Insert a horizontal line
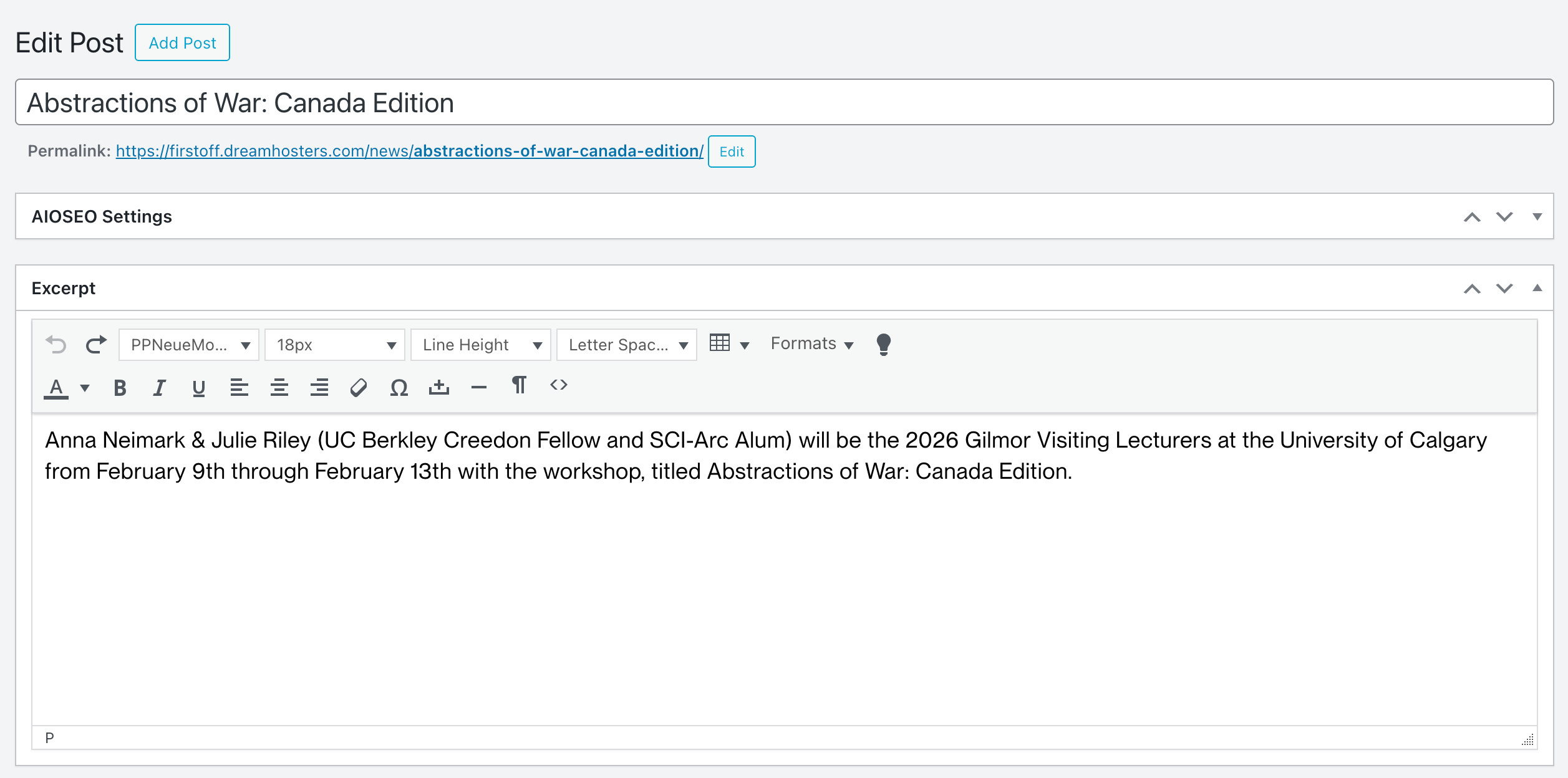Image resolution: width=1568 pixels, height=778 pixels. (478, 388)
